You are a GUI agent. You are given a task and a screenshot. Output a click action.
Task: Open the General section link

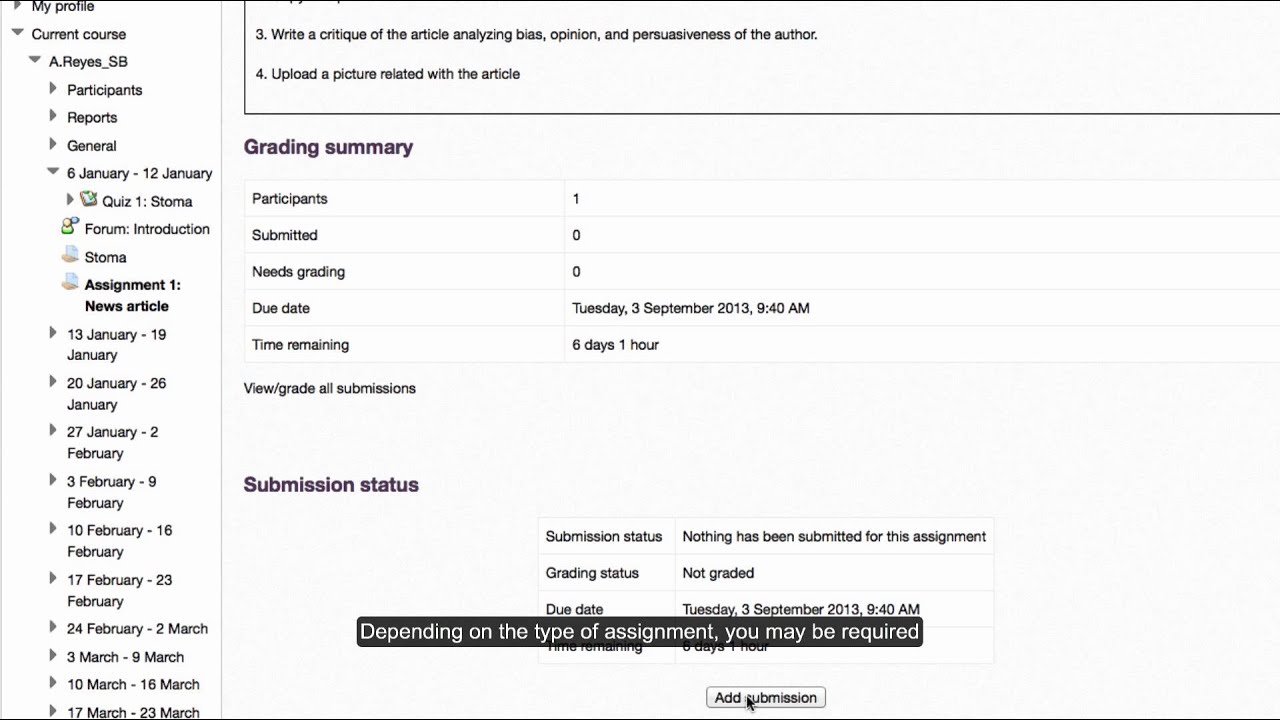92,146
